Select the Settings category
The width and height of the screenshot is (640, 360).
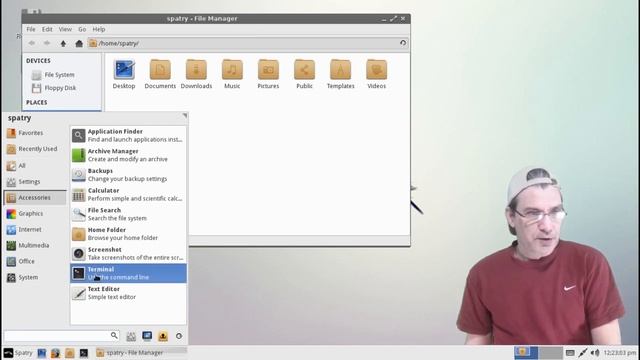coord(35,182)
